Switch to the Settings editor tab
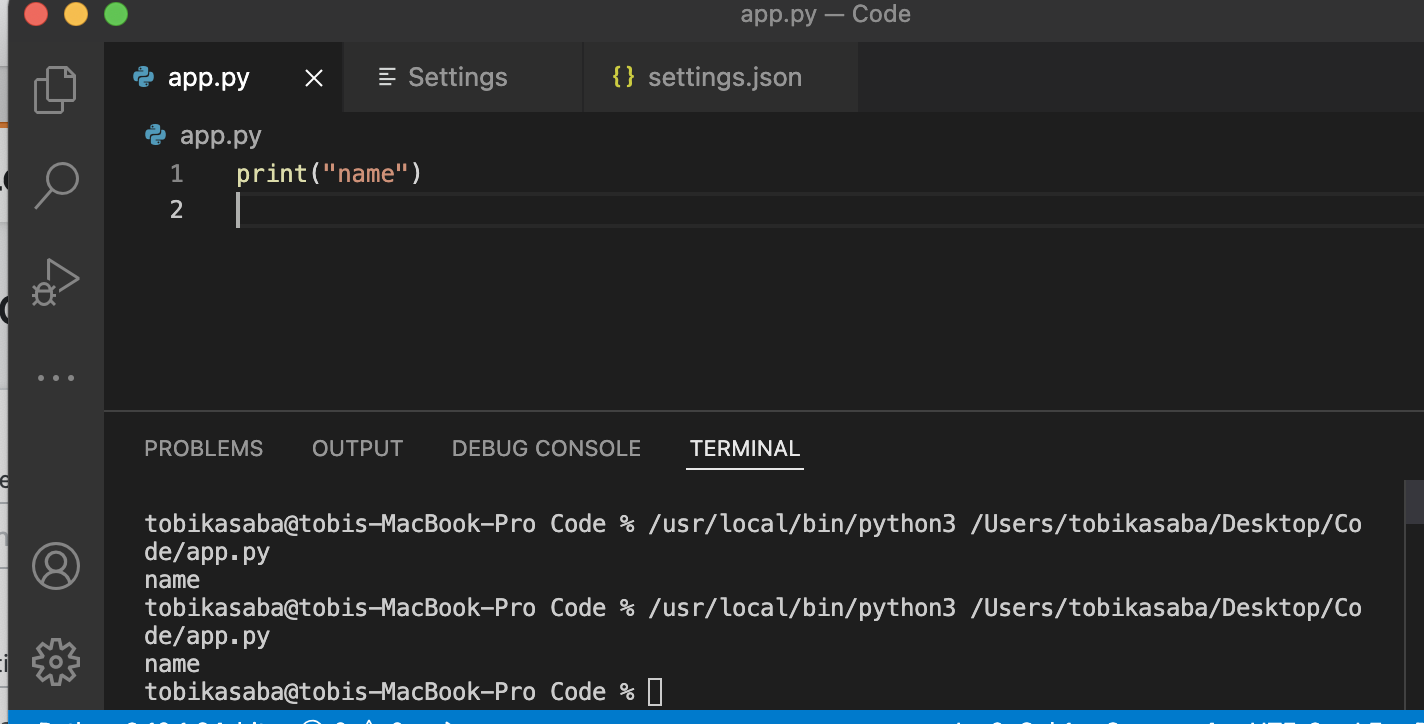 click(x=457, y=78)
